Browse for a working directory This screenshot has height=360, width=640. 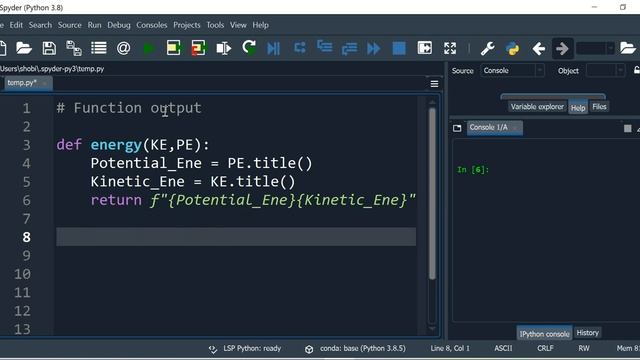[x=627, y=49]
